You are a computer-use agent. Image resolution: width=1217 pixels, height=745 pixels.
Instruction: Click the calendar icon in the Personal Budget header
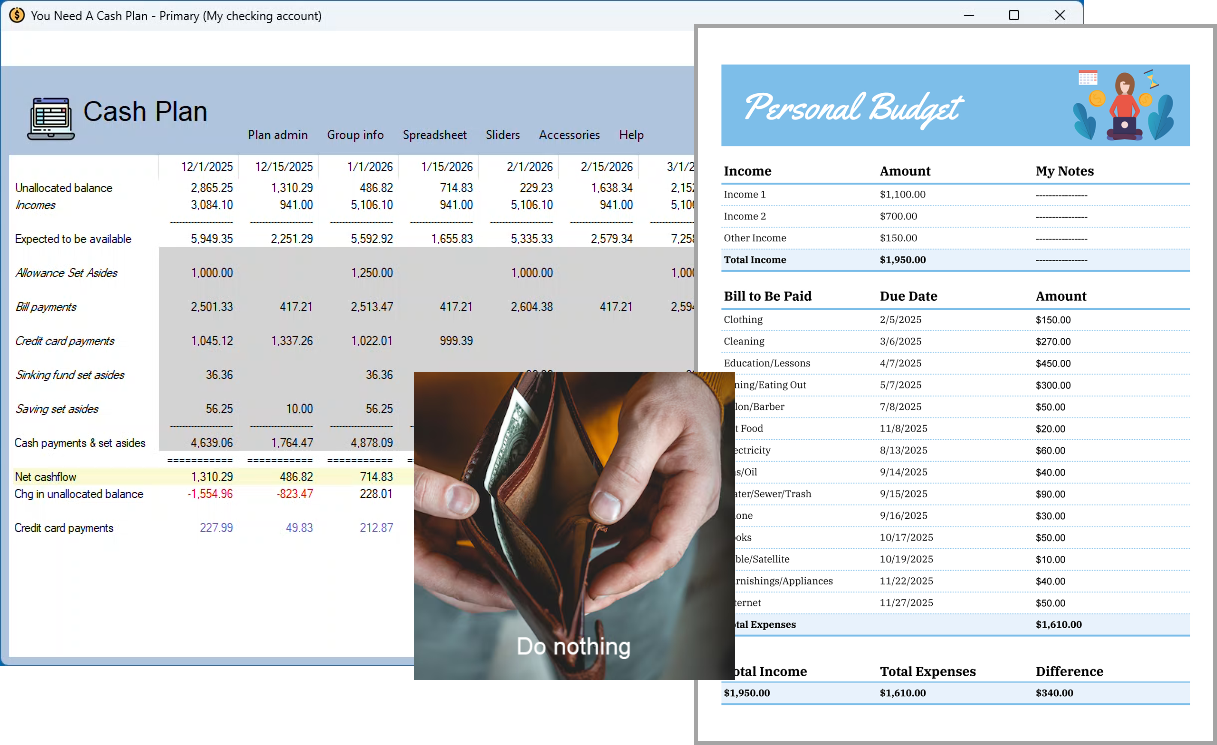1088,77
